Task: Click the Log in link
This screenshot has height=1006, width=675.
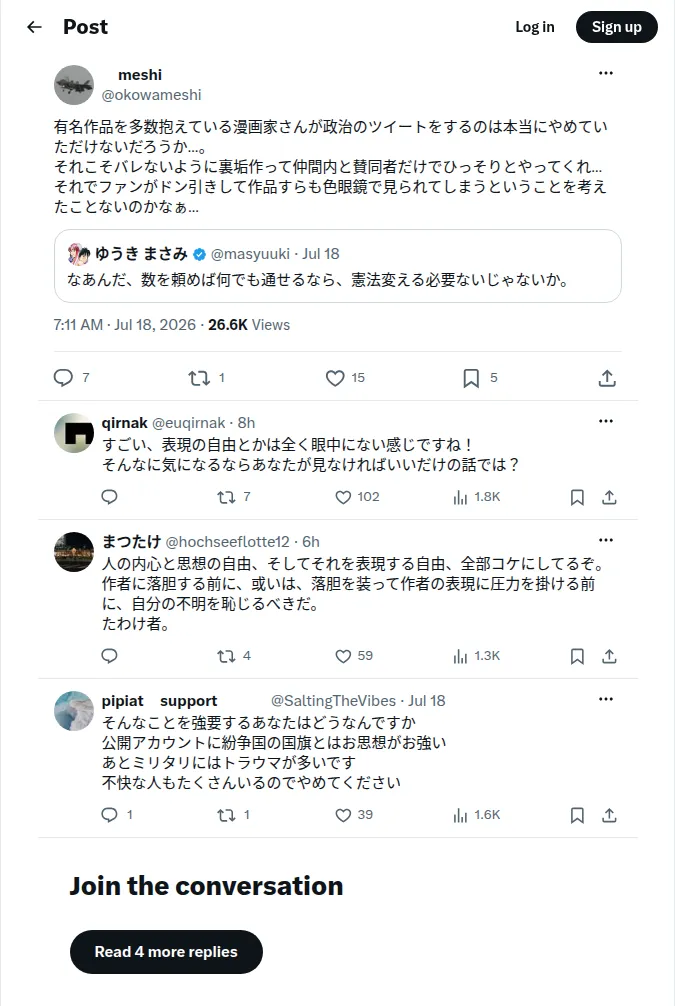Action: [534, 27]
